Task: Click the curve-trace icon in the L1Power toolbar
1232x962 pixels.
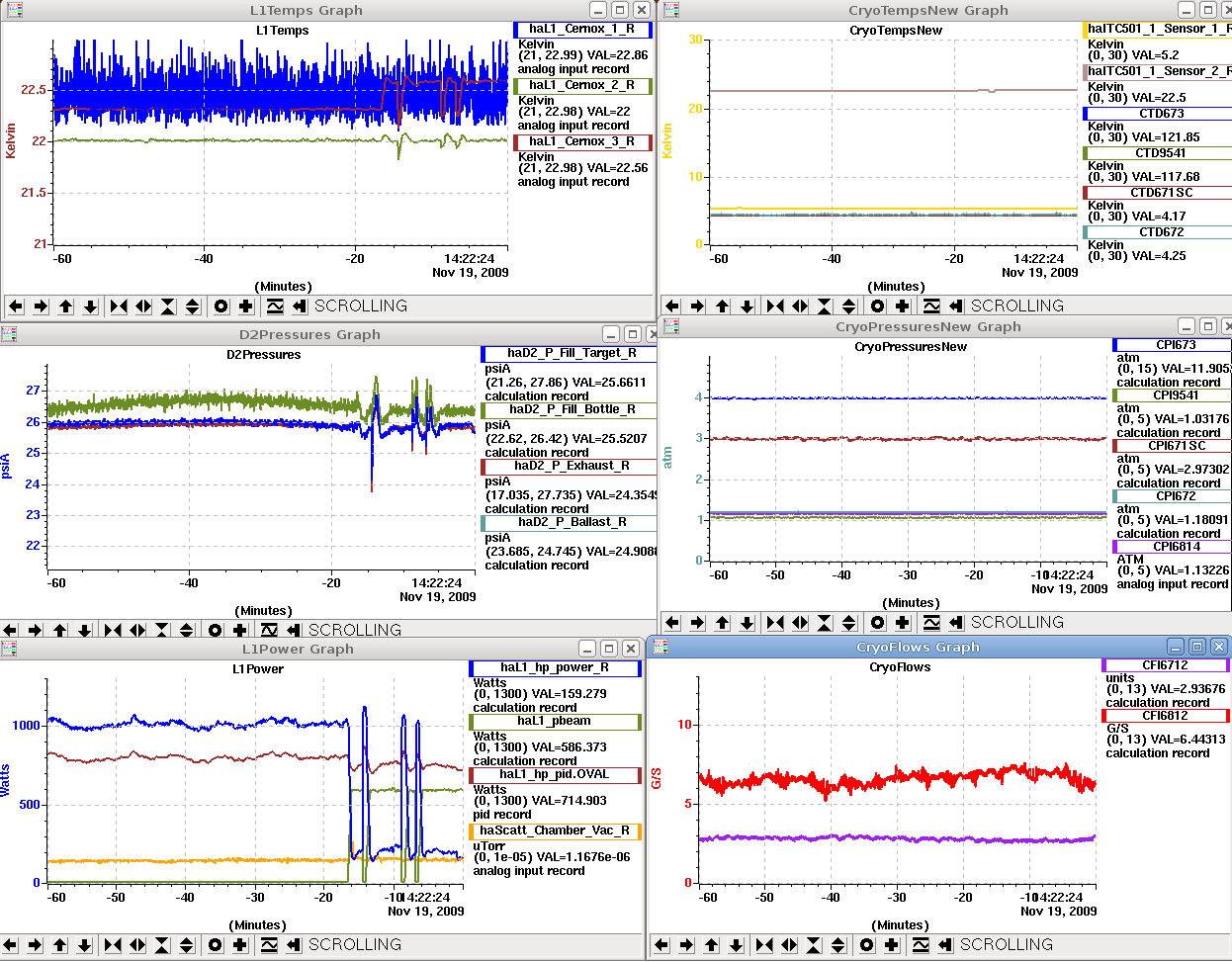Action: 269,945
